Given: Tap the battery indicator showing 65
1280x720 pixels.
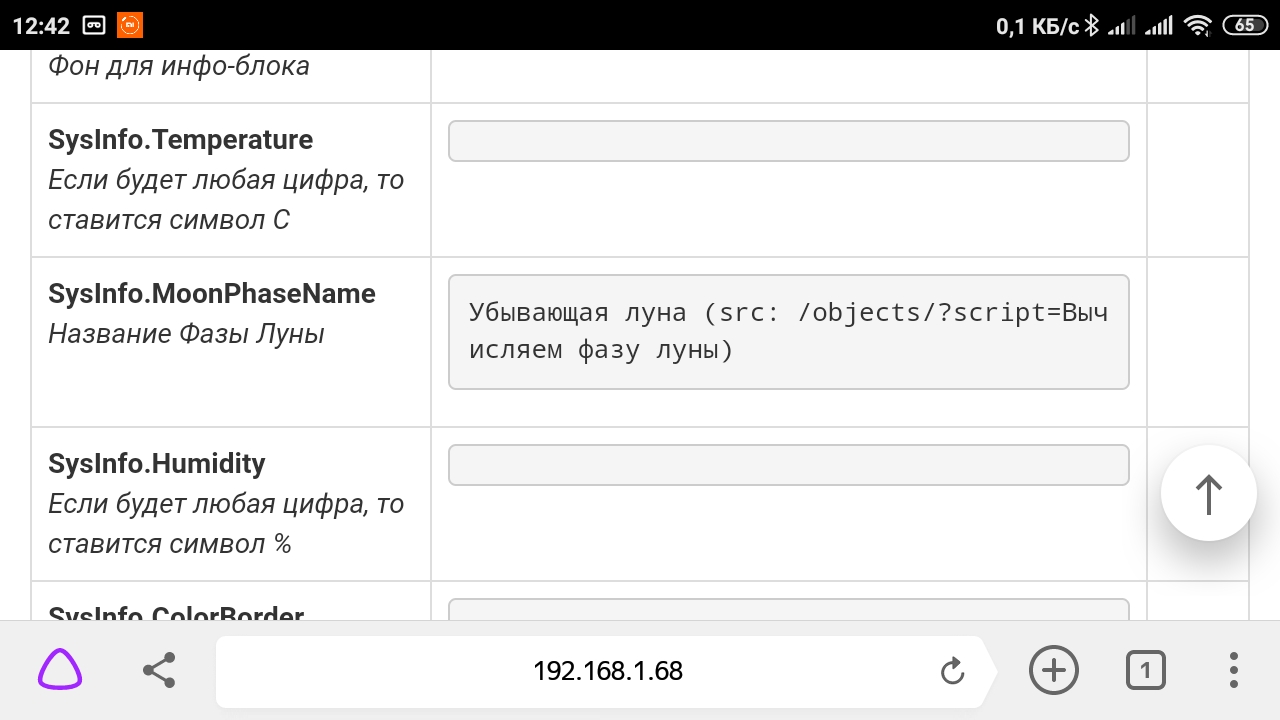Looking at the screenshot, I should (1245, 24).
